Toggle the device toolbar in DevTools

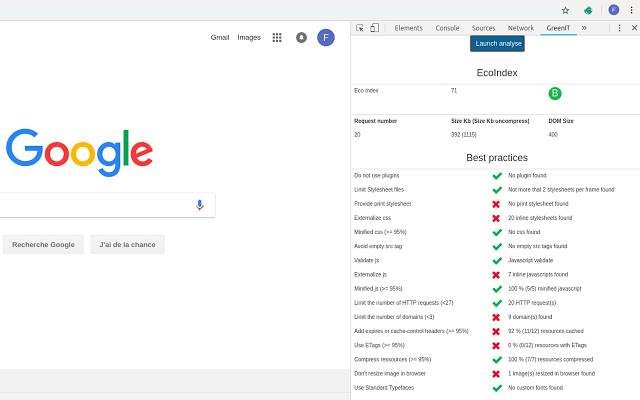click(x=374, y=28)
